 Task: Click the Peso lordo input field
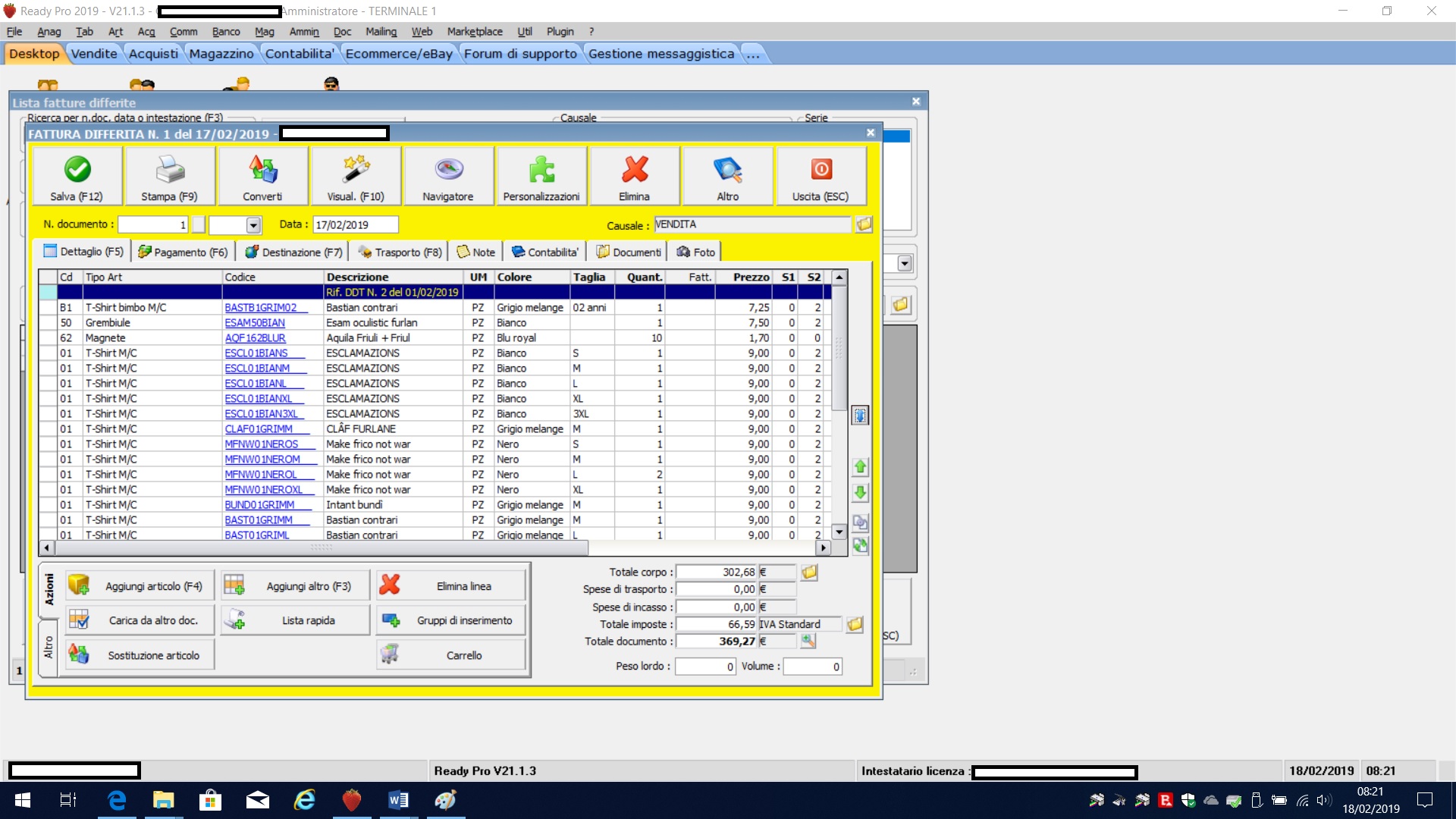705,667
